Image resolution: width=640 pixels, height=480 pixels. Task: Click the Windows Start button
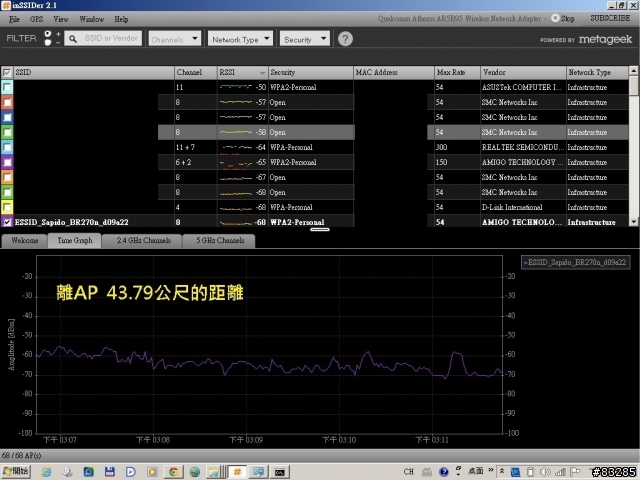point(16,471)
